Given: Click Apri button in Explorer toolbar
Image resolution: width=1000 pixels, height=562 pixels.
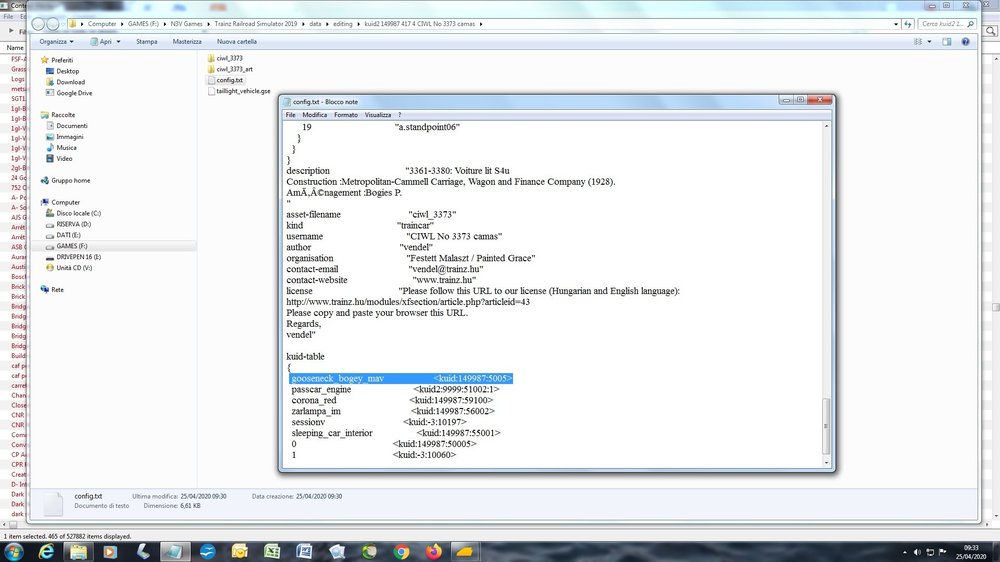Looking at the screenshot, I should coord(101,41).
